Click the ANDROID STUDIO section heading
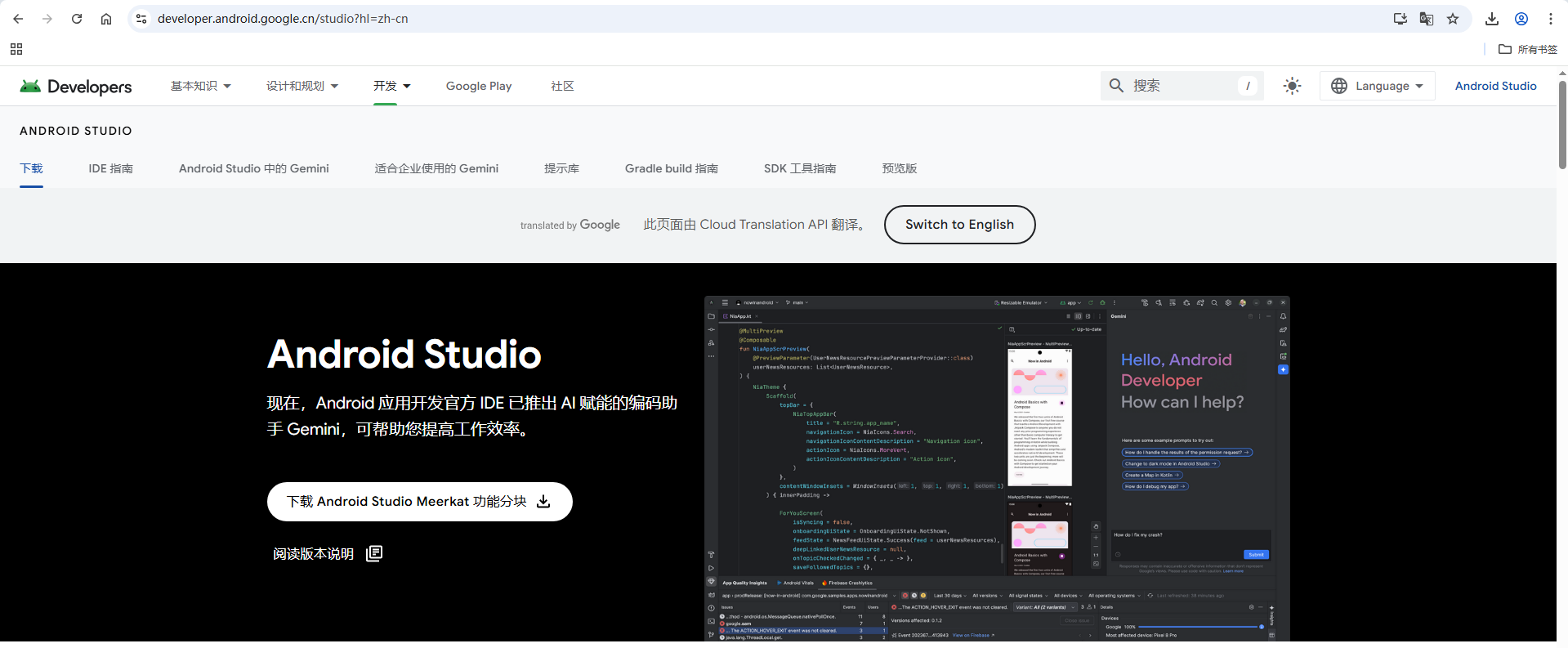The height and width of the screenshot is (648, 1568). pyautogui.click(x=76, y=131)
